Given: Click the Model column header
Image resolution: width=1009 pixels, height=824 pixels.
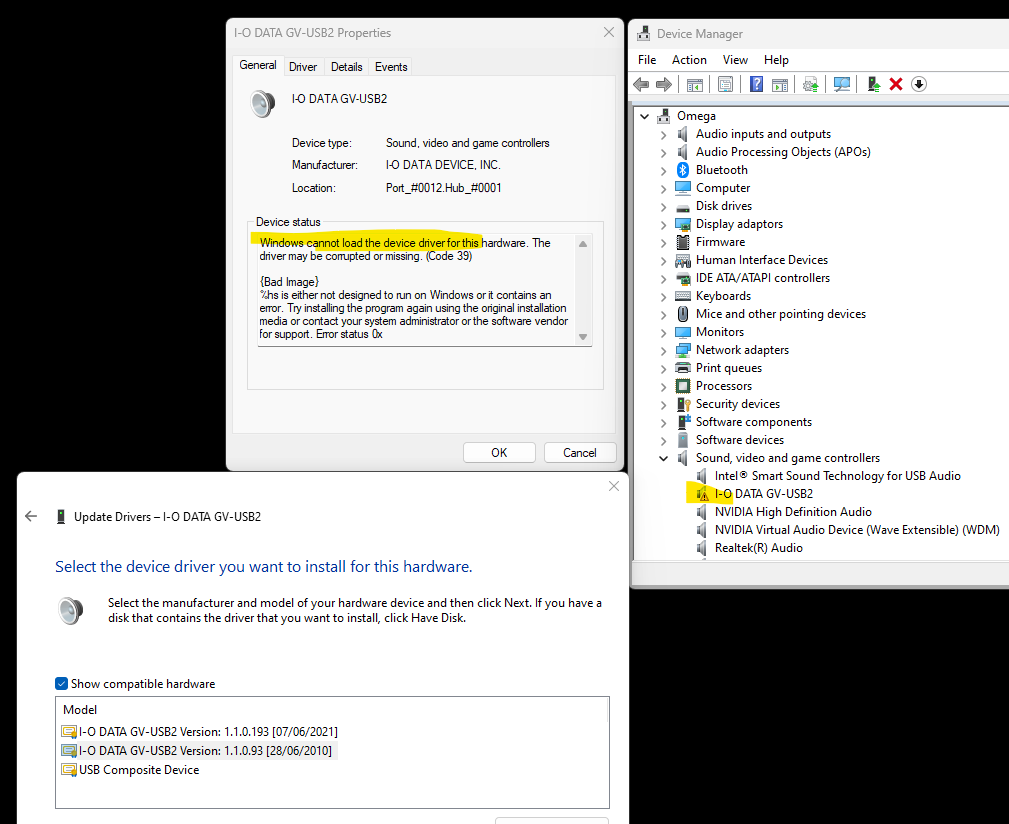Looking at the screenshot, I should point(80,710).
